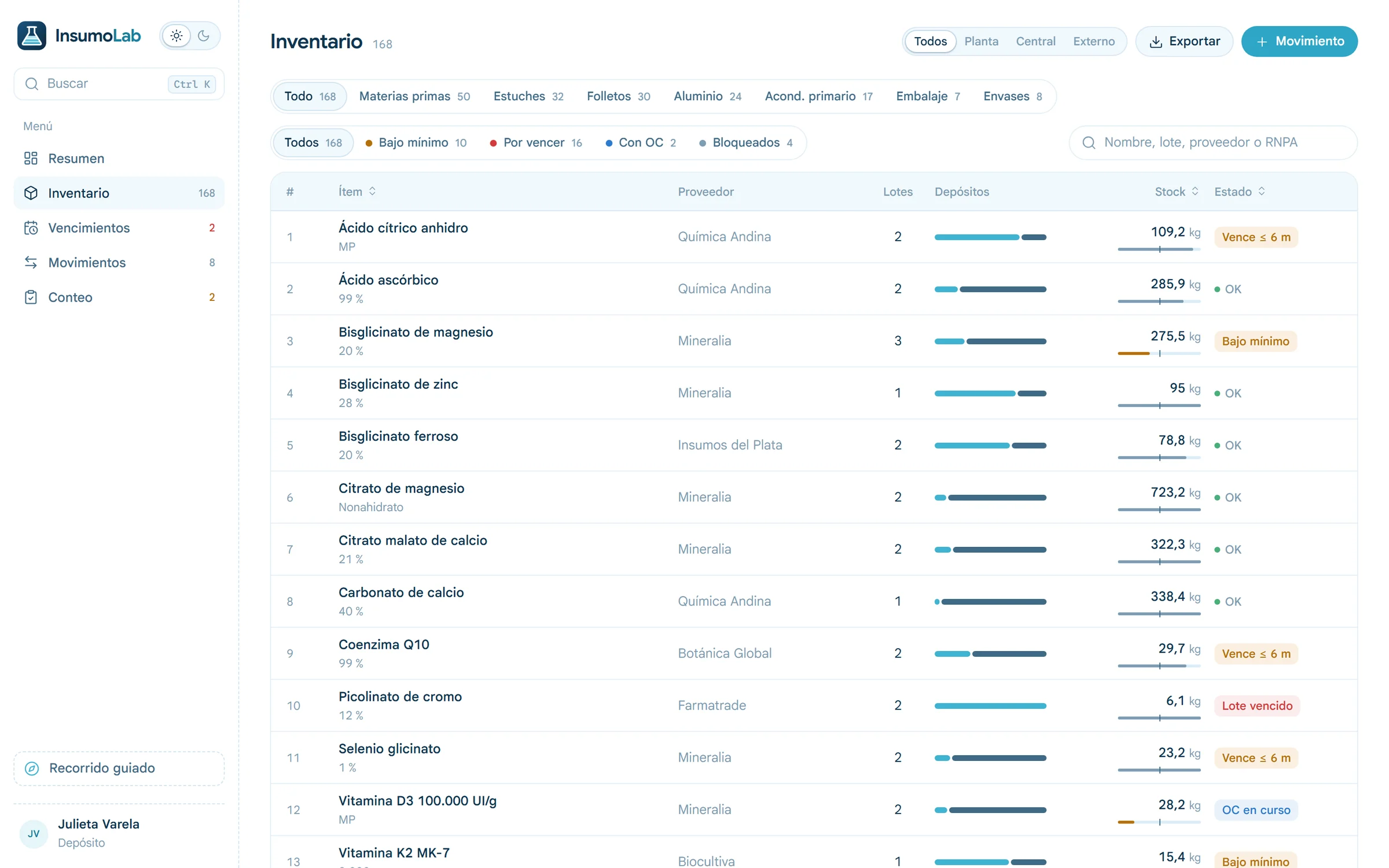Switch to dark theme moon icon
Image resolution: width=1389 pixels, height=868 pixels.
pos(204,36)
